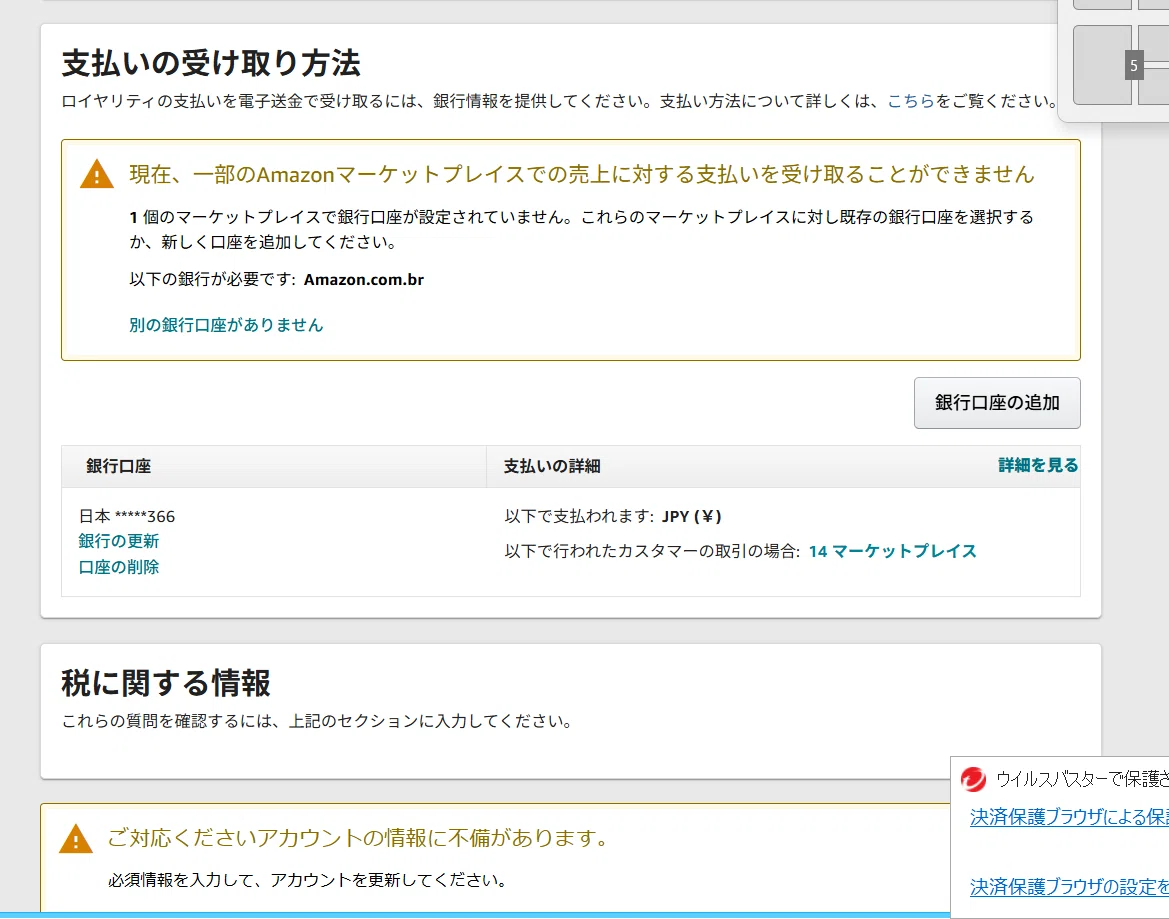Click the 銀行口座 column header
Image resolution: width=1169 pixels, height=919 pixels.
tap(119, 466)
